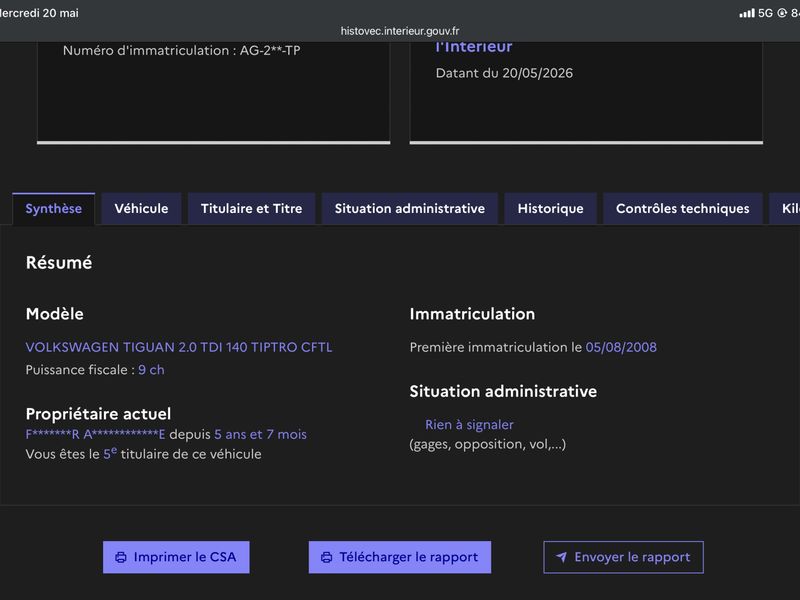Click the 5 ans et 7 mois duration

coord(261,435)
